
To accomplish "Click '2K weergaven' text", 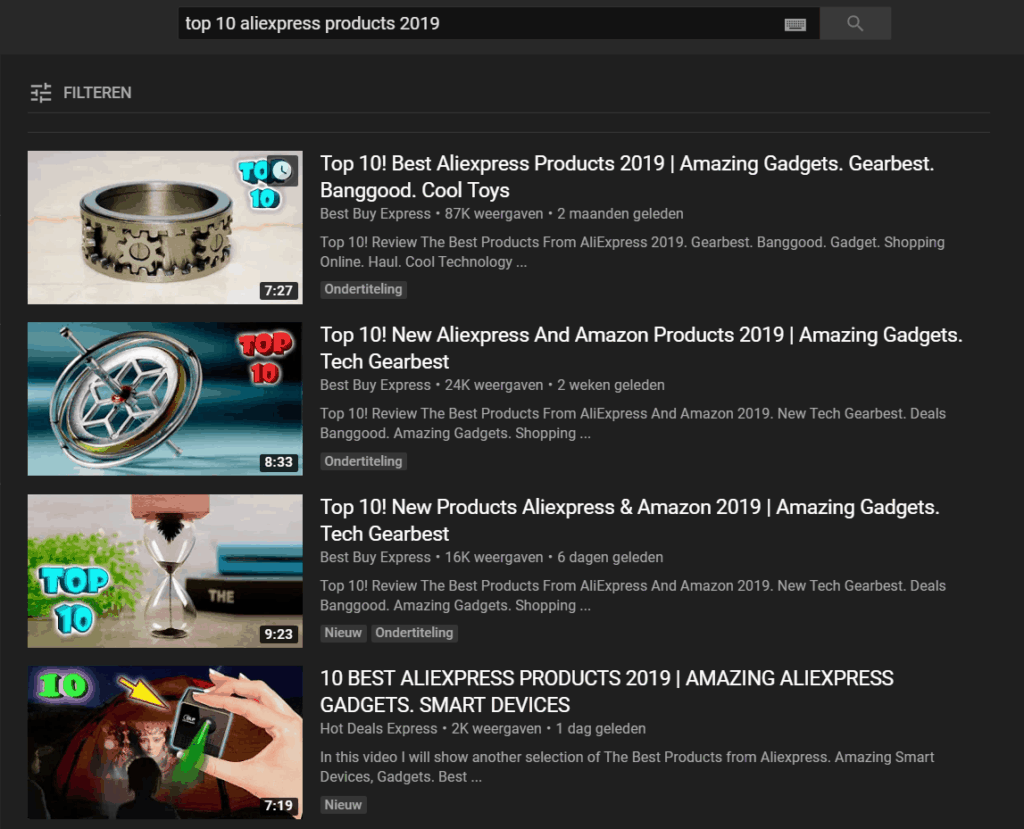I will (x=496, y=728).
